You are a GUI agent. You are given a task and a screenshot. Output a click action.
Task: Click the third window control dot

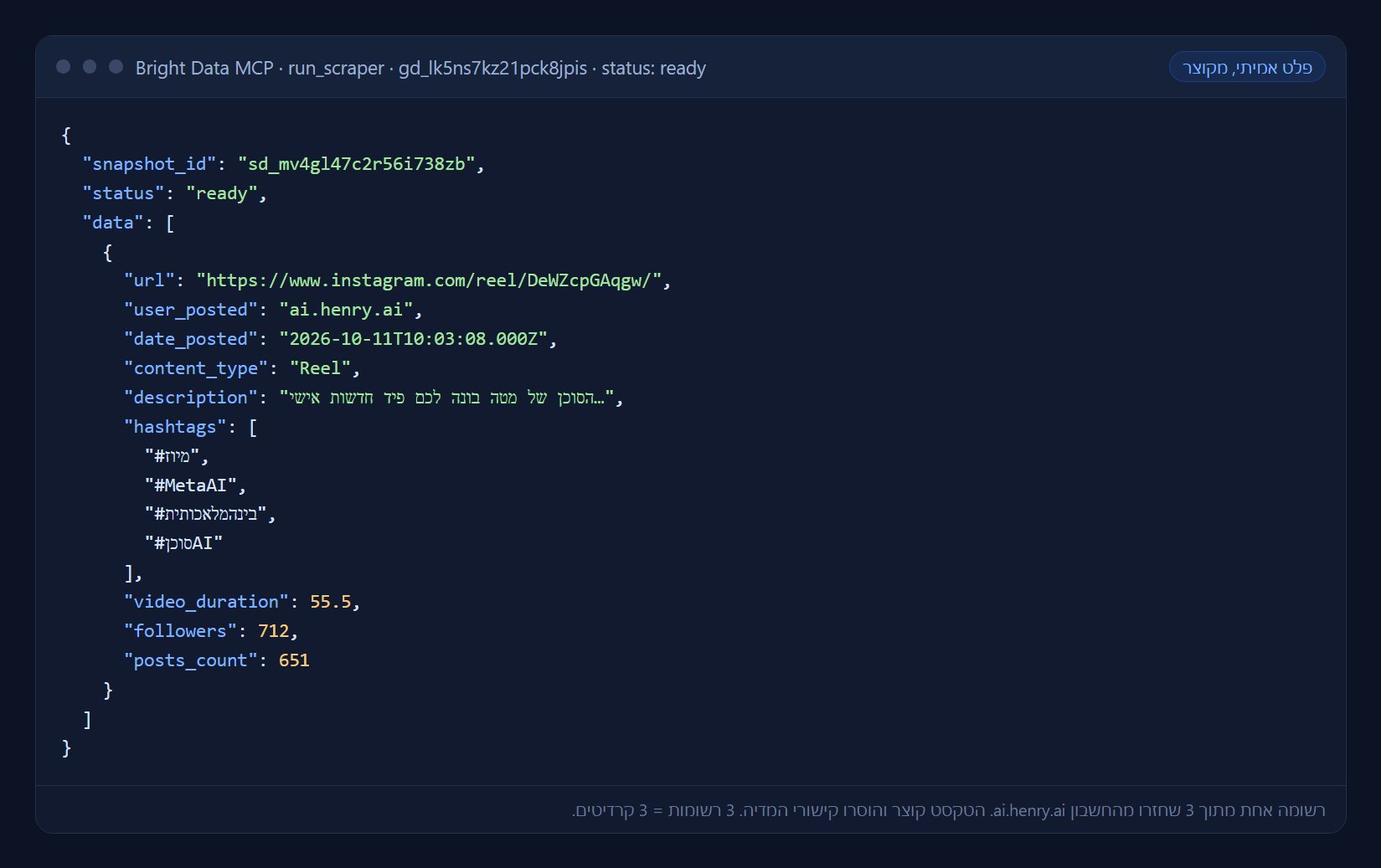coord(116,67)
